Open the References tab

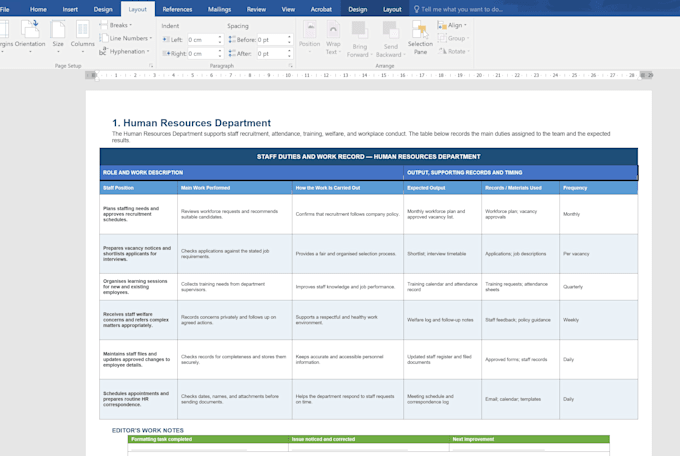[177, 9]
